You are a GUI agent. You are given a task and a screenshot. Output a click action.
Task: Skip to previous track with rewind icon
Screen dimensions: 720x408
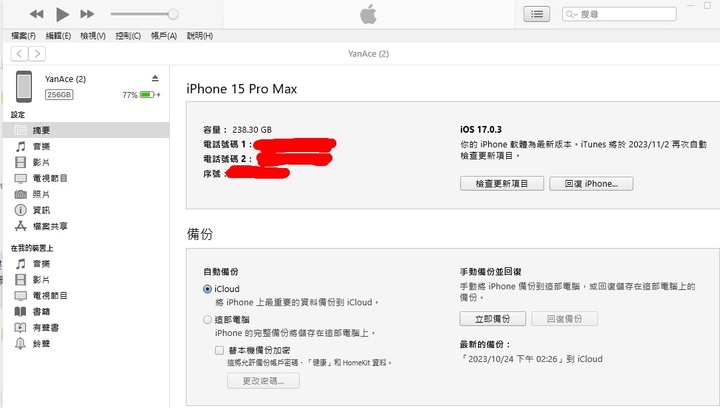[x=37, y=14]
